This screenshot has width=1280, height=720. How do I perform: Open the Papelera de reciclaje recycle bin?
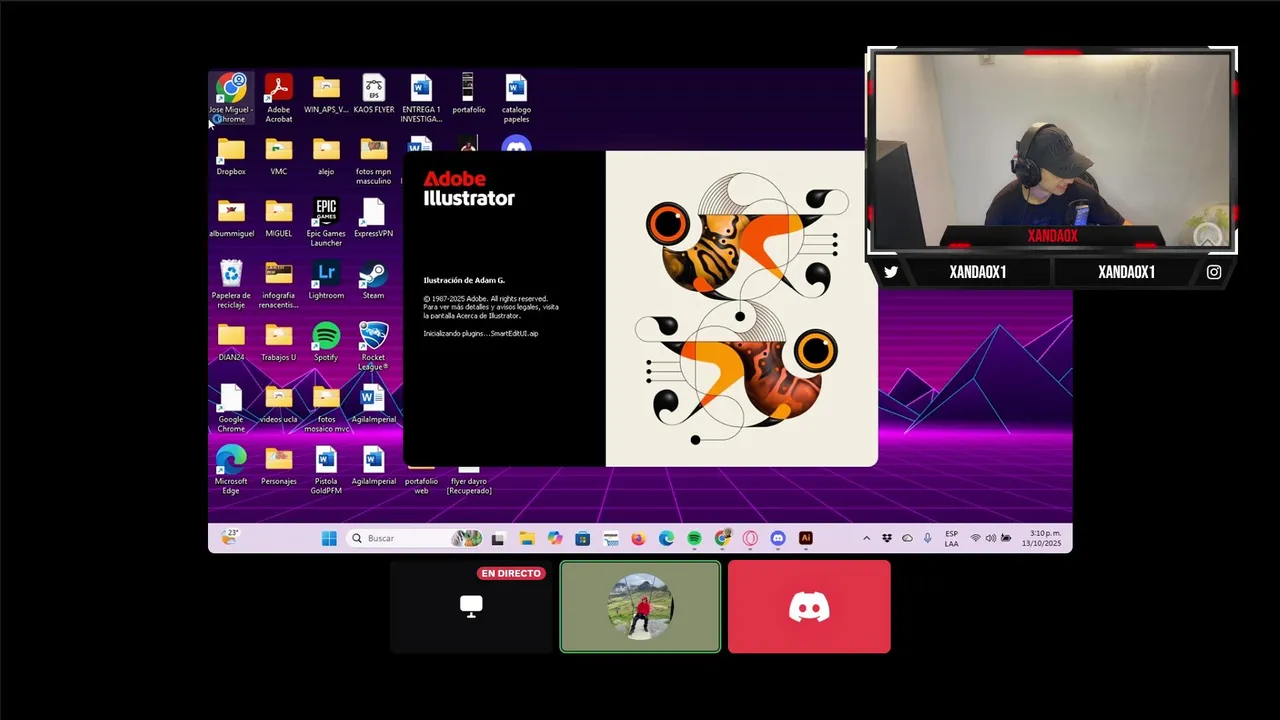(x=231, y=285)
